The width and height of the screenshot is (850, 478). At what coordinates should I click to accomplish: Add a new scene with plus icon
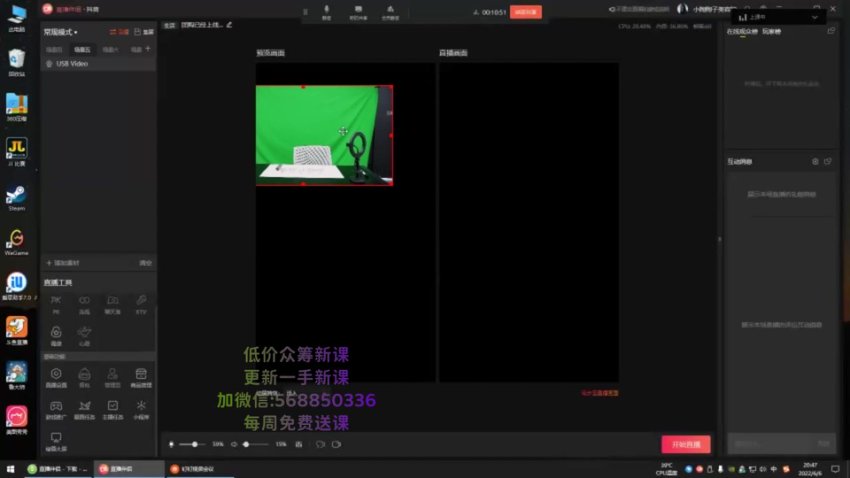coord(148,48)
